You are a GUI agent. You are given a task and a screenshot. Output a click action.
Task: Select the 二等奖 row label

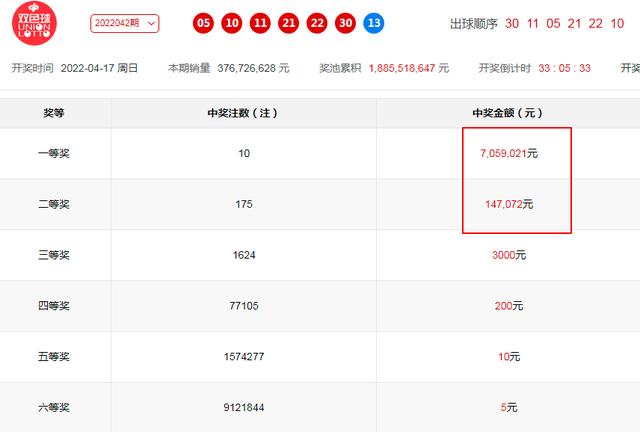click(54, 204)
